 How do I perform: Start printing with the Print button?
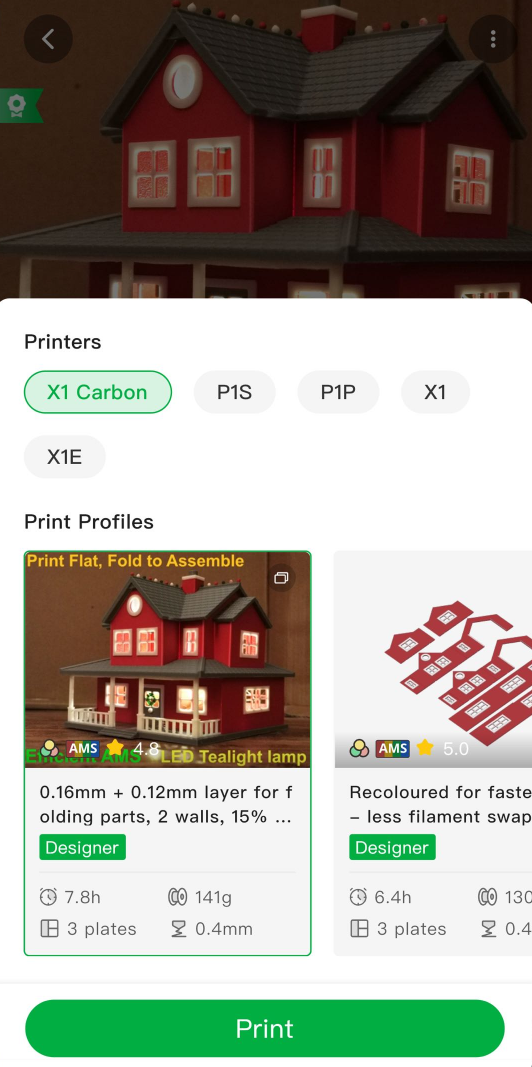265,1028
